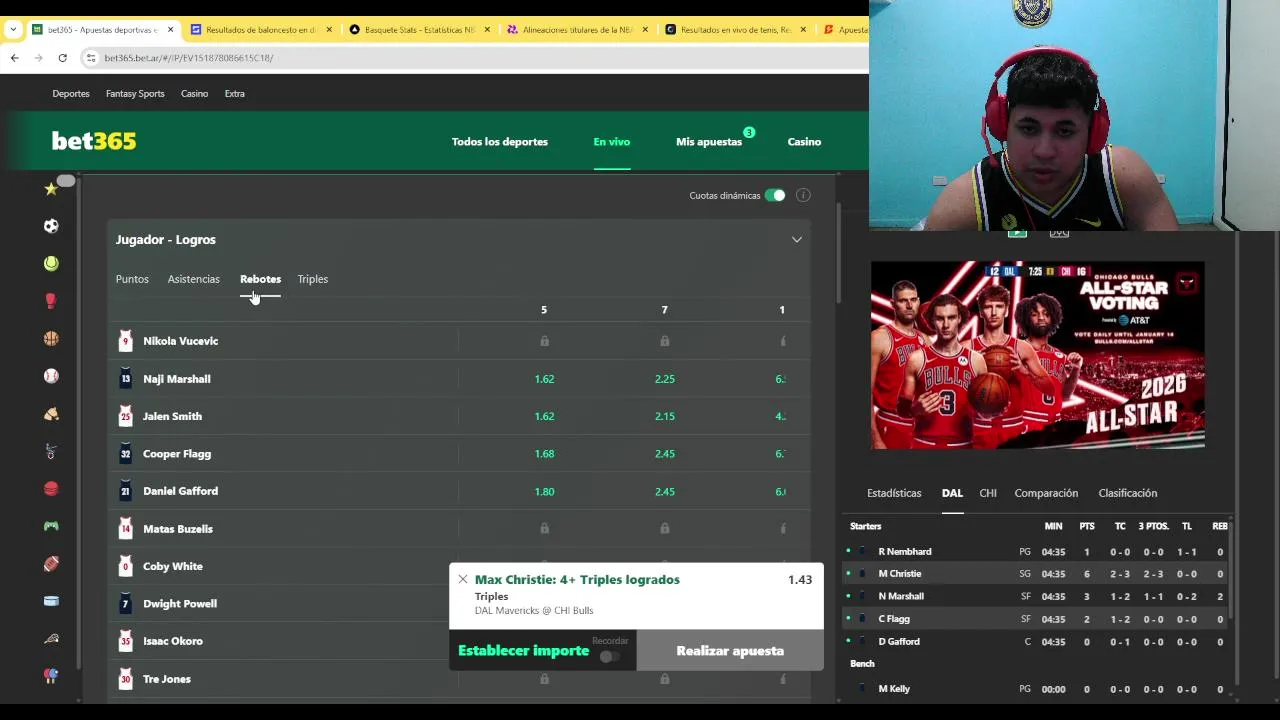Select Cooper Flagg 5 rebounds odds 1.68
The width and height of the screenshot is (1280, 720).
pyautogui.click(x=544, y=454)
